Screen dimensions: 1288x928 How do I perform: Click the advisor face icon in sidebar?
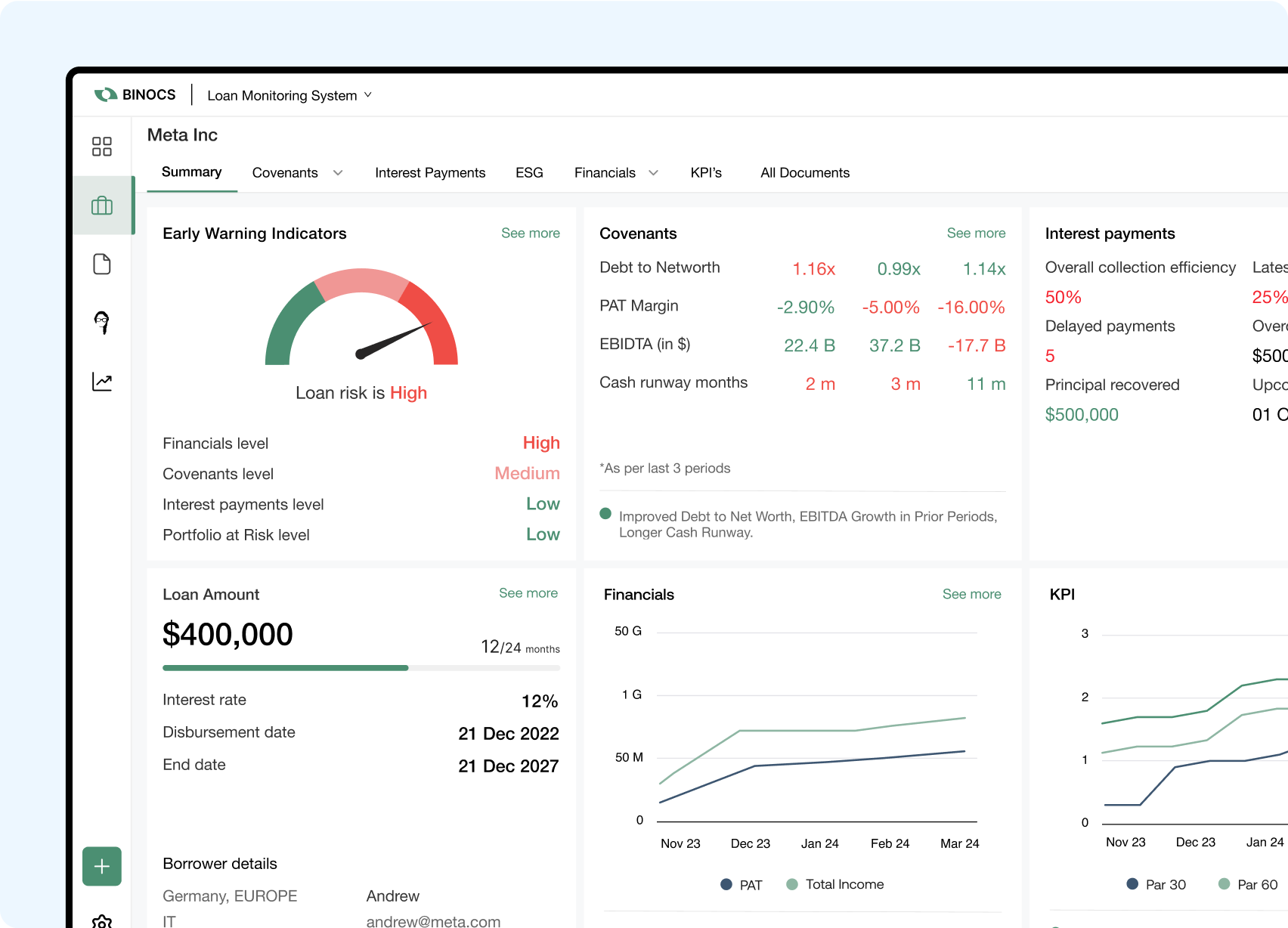tap(102, 323)
